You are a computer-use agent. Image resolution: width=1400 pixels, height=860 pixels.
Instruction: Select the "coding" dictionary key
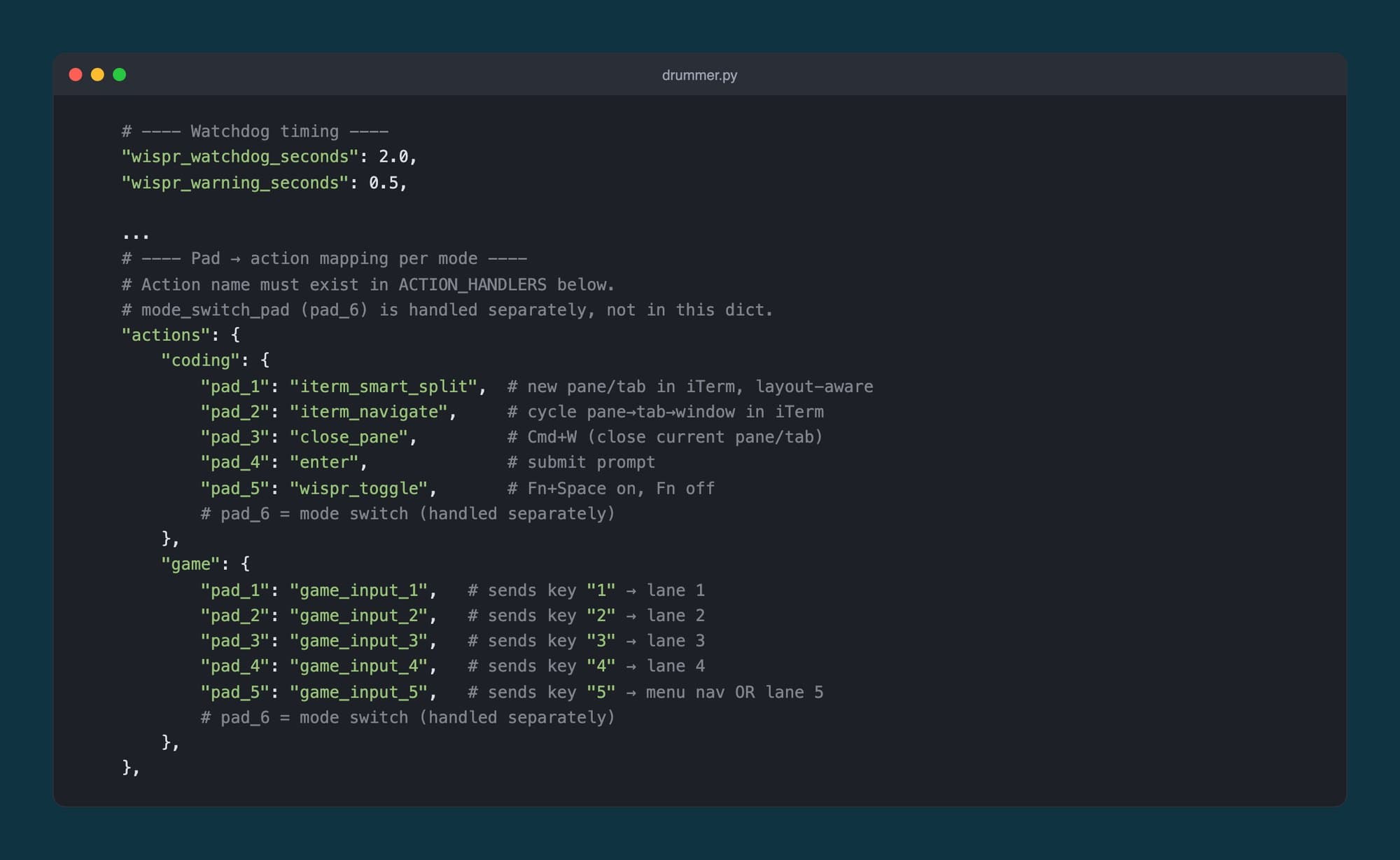pyautogui.click(x=201, y=360)
